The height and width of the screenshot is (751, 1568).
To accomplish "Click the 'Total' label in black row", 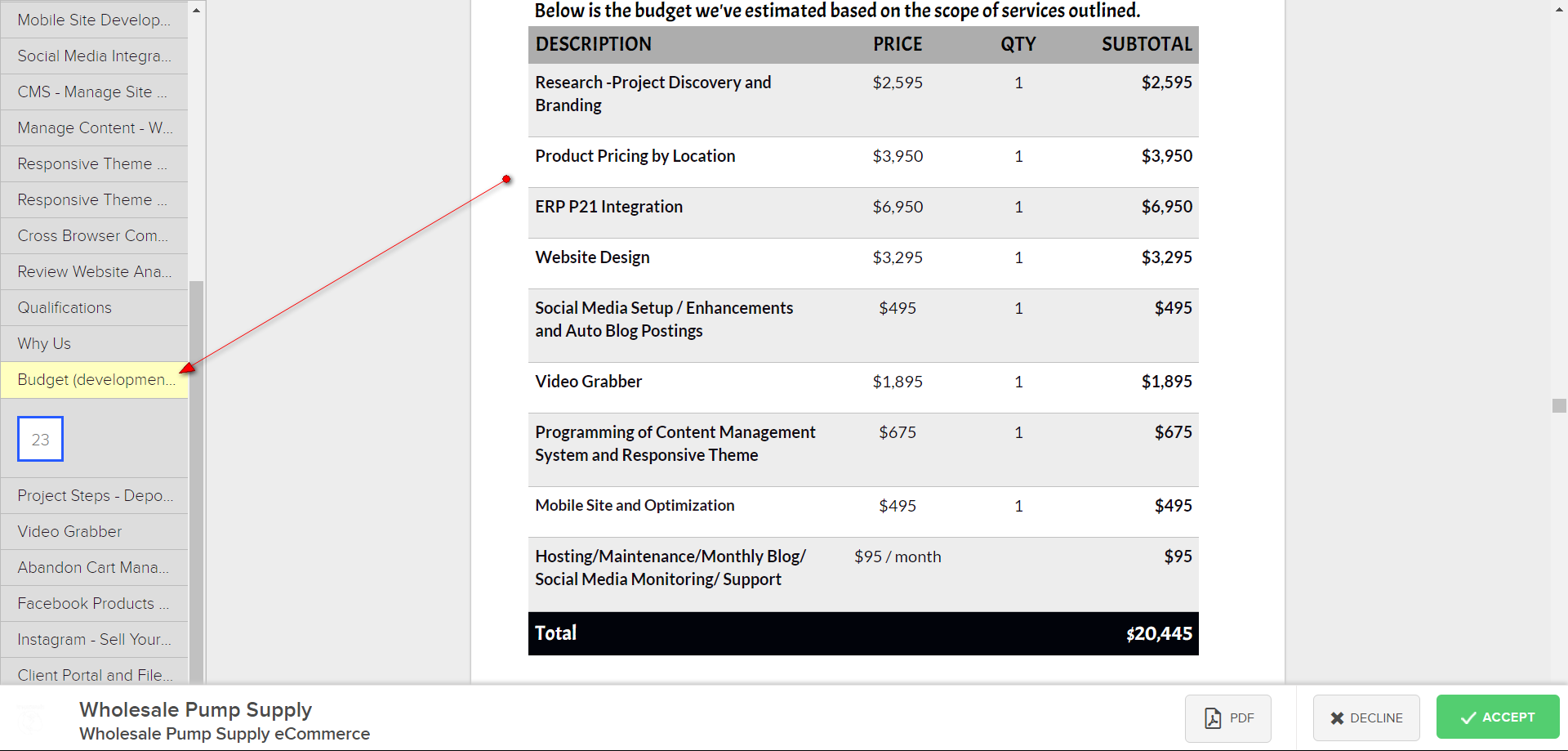I will tap(556, 633).
